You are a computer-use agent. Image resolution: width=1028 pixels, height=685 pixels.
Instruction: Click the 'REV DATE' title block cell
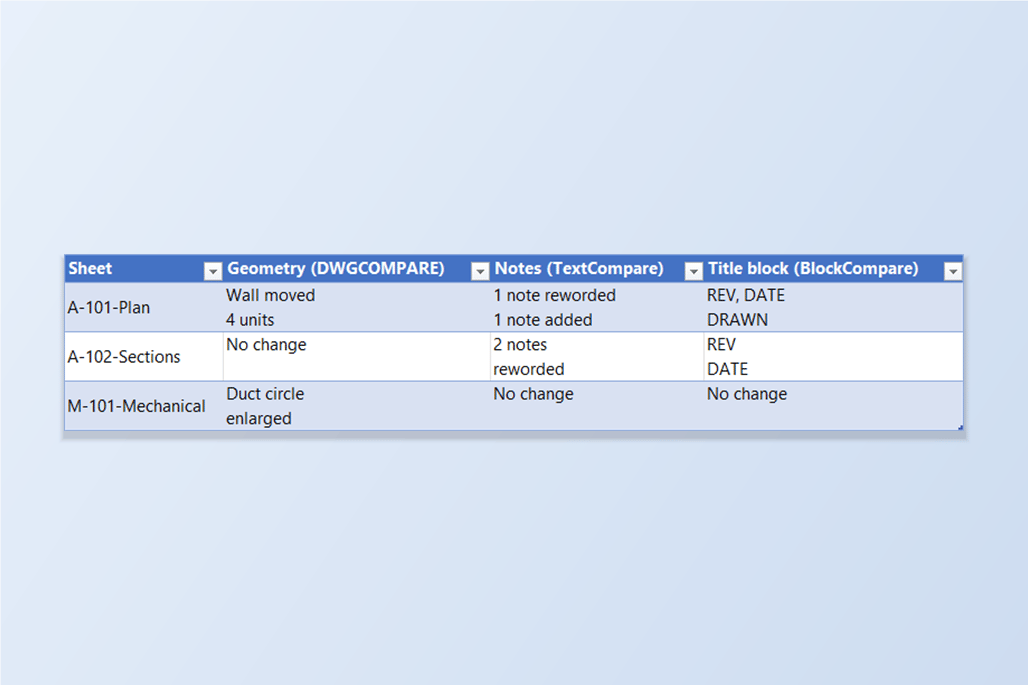pos(833,357)
